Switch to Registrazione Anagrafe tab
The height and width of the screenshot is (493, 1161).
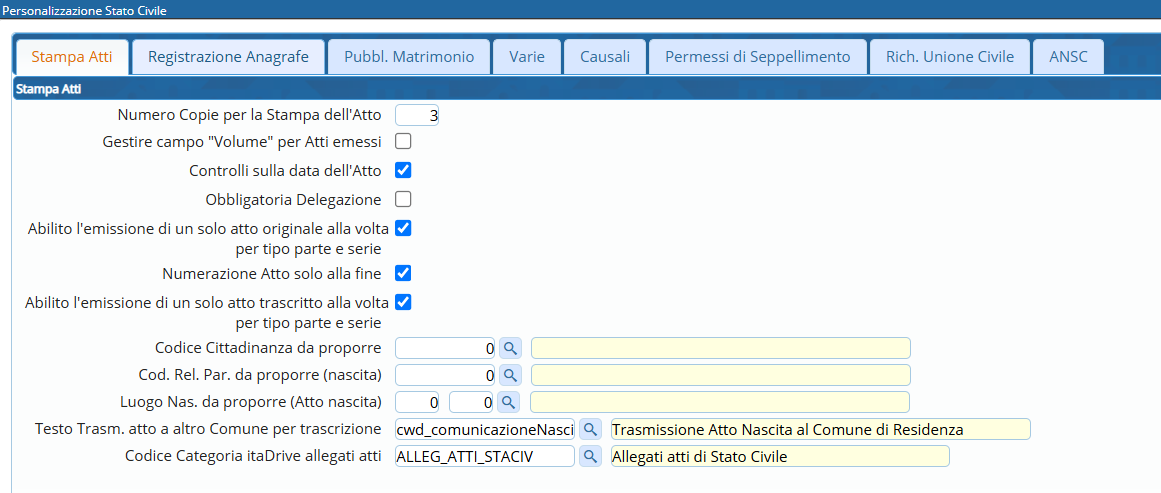pyautogui.click(x=229, y=57)
